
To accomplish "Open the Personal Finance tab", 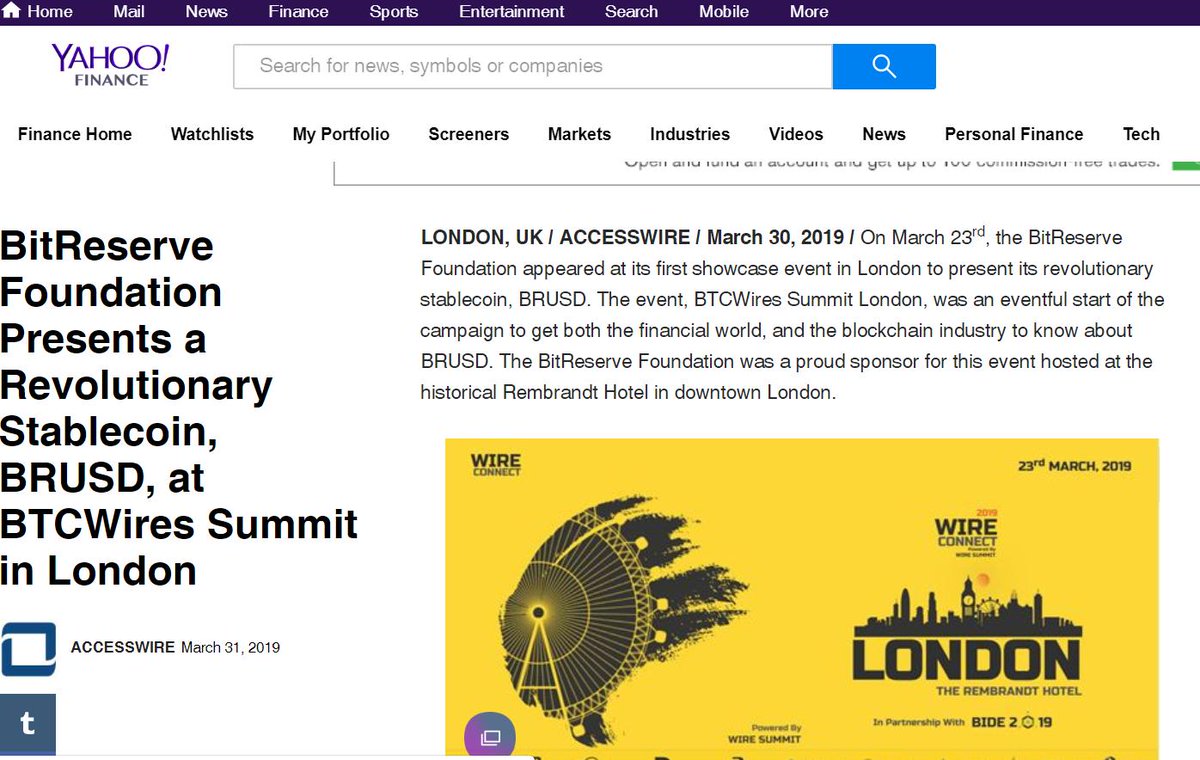I will [x=1014, y=134].
